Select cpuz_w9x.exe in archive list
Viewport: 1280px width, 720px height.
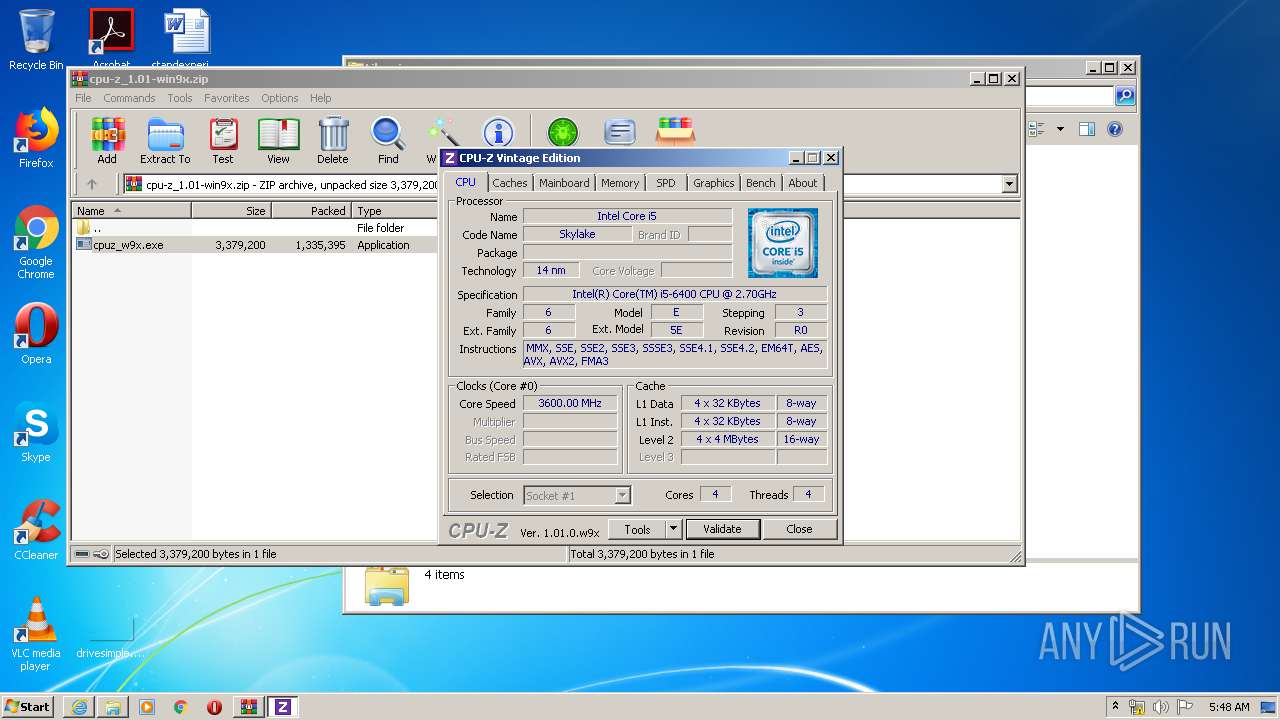(x=255, y=245)
